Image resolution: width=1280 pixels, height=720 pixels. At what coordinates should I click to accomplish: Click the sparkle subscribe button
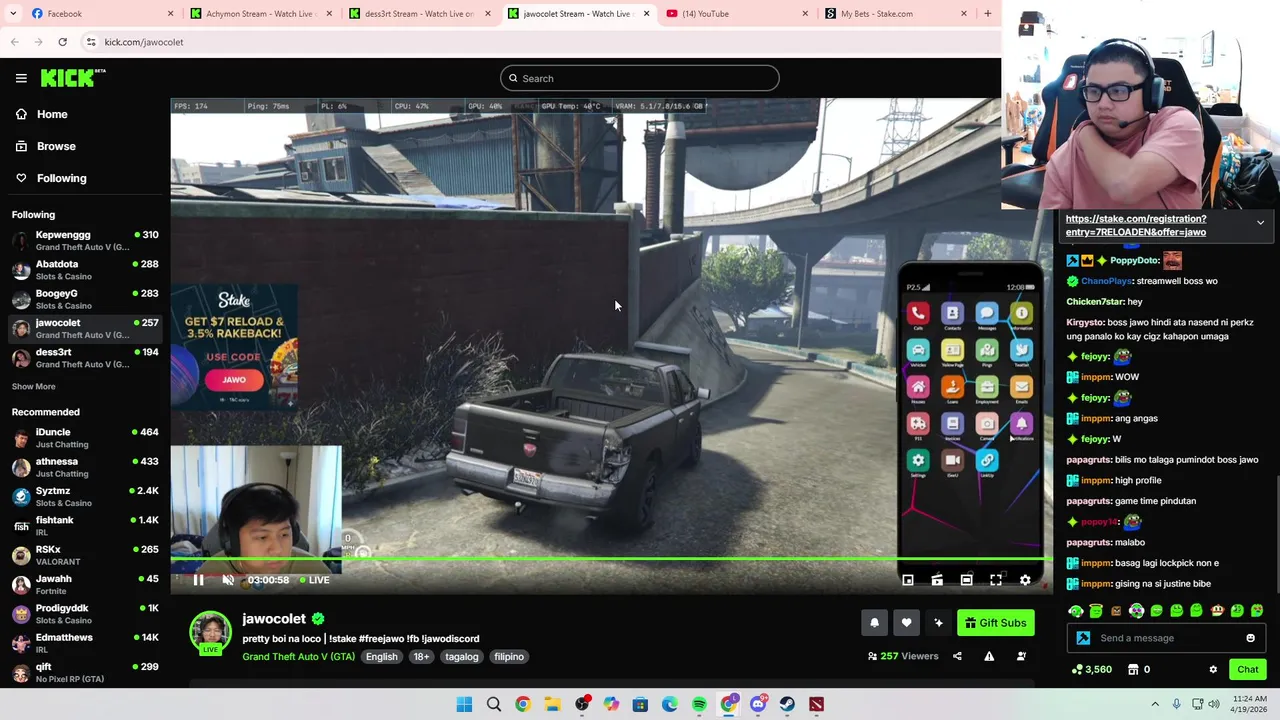[x=938, y=623]
